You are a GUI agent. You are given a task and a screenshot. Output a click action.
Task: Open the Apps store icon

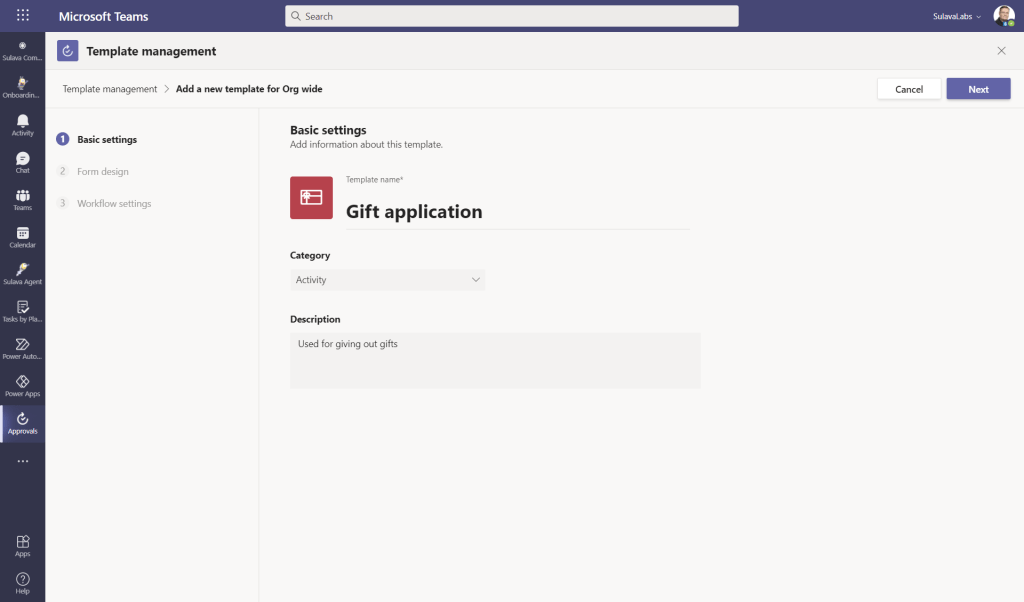click(22, 545)
